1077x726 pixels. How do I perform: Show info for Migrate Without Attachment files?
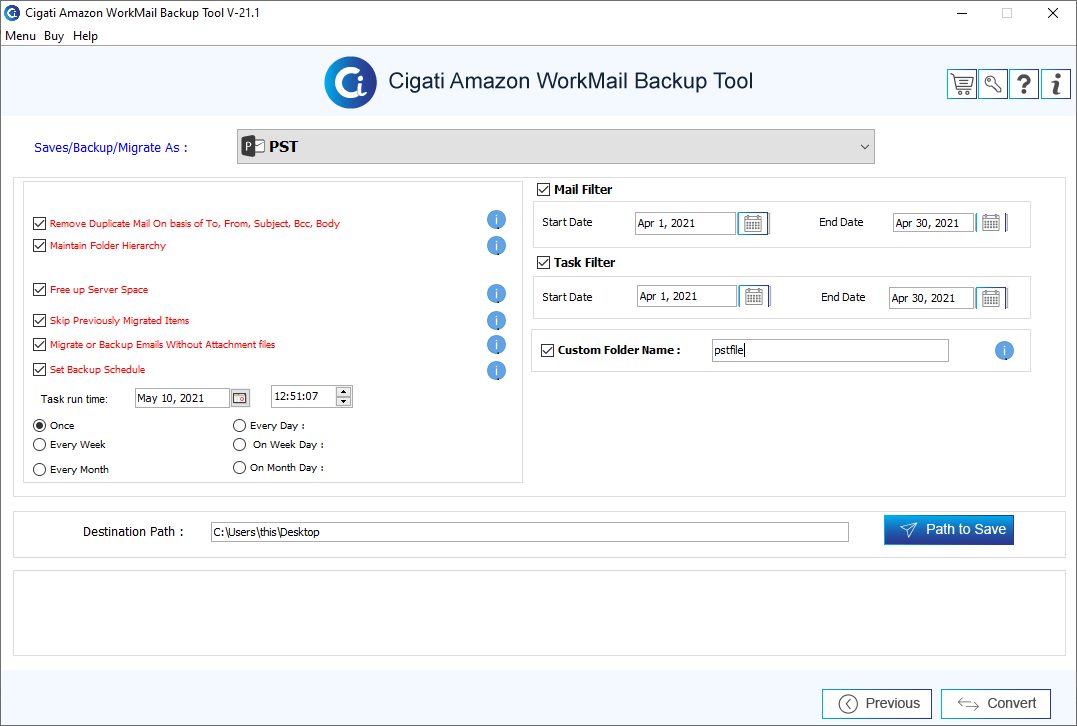pos(496,345)
